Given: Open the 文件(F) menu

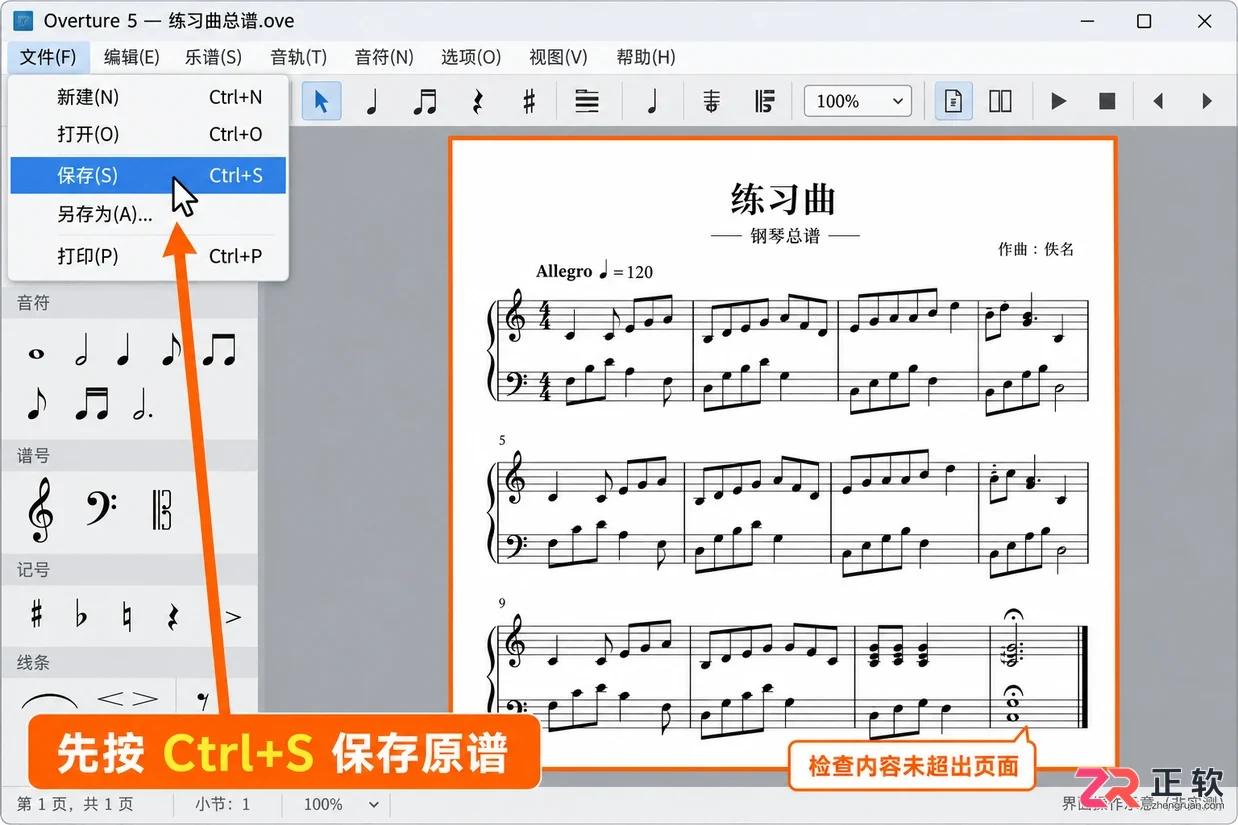Looking at the screenshot, I should click(x=48, y=57).
